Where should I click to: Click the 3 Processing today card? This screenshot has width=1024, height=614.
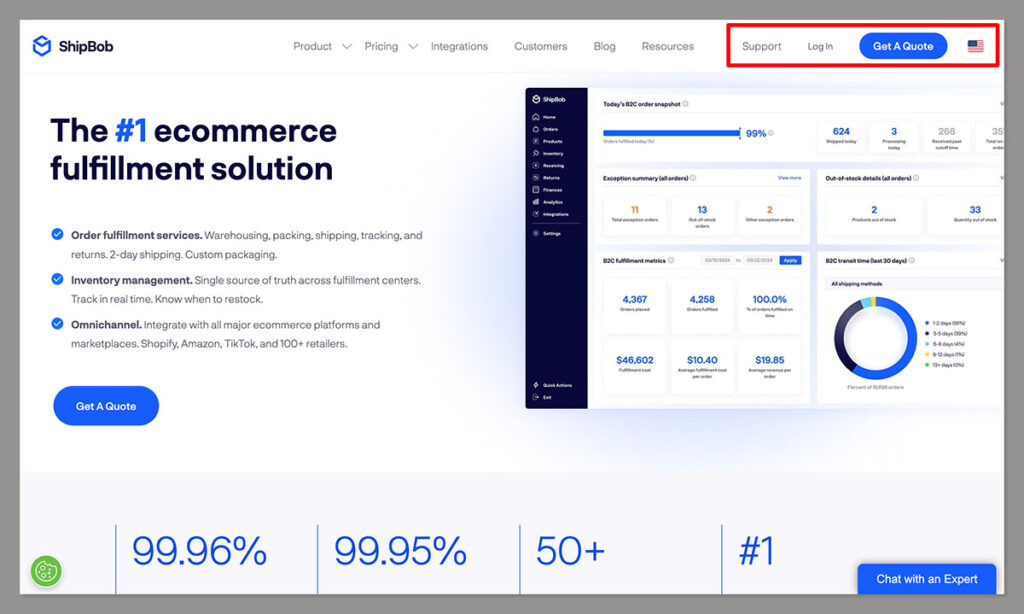point(894,137)
